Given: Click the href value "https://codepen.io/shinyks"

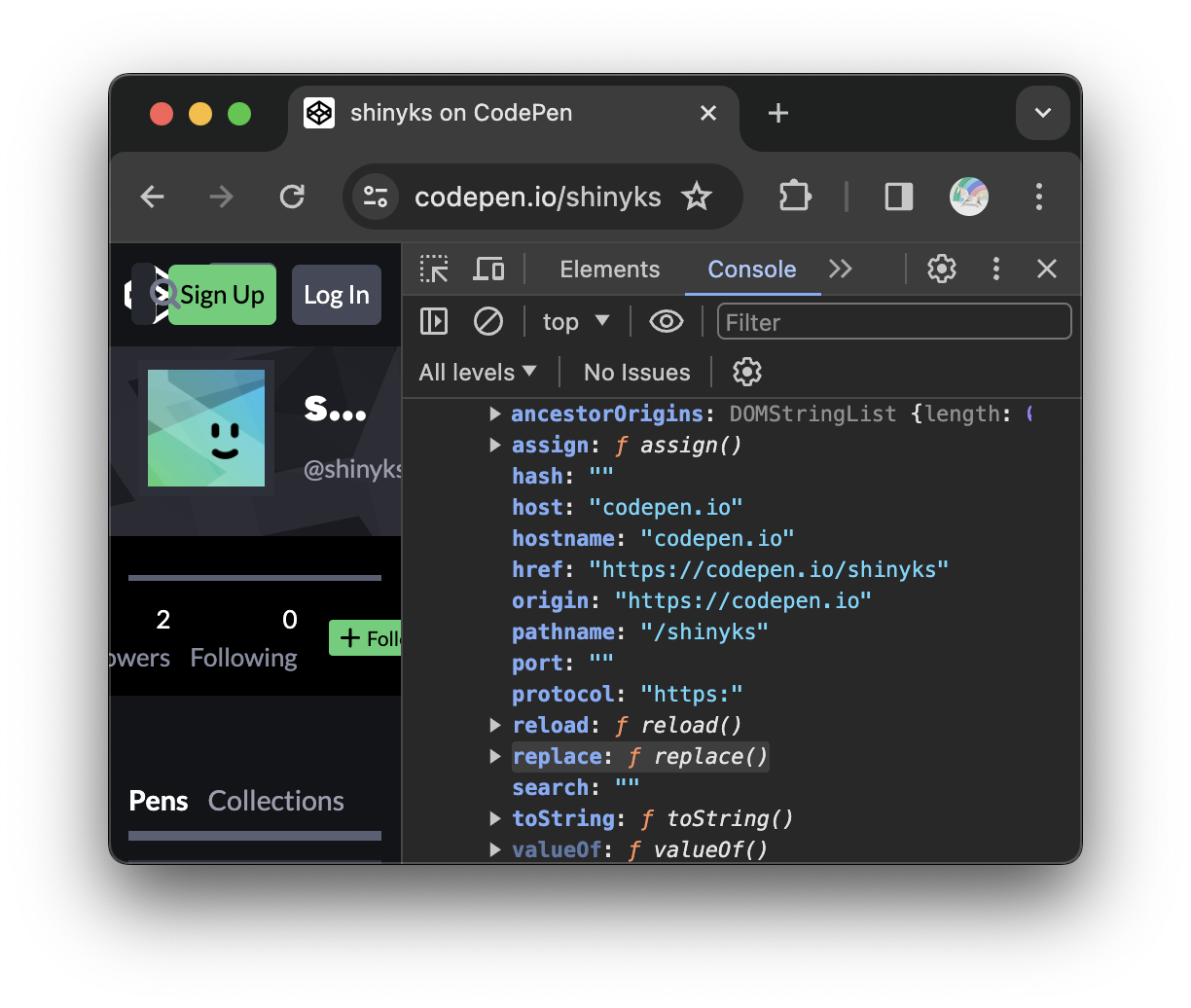Looking at the screenshot, I should tap(769, 570).
